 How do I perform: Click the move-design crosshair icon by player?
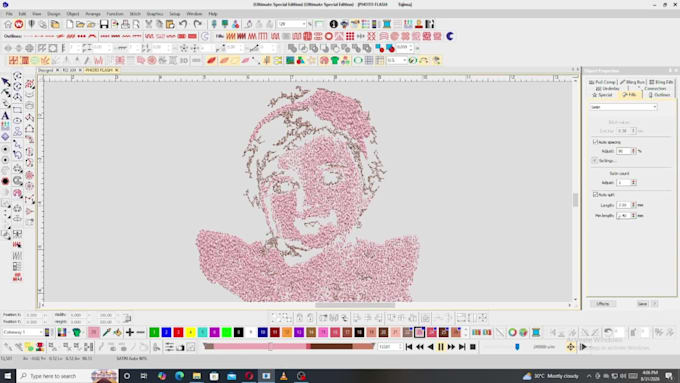point(570,347)
